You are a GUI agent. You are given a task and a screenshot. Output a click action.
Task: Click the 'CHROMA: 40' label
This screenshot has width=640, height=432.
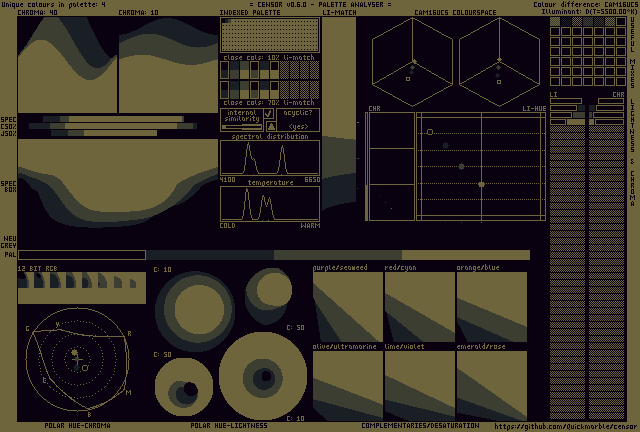(38, 12)
